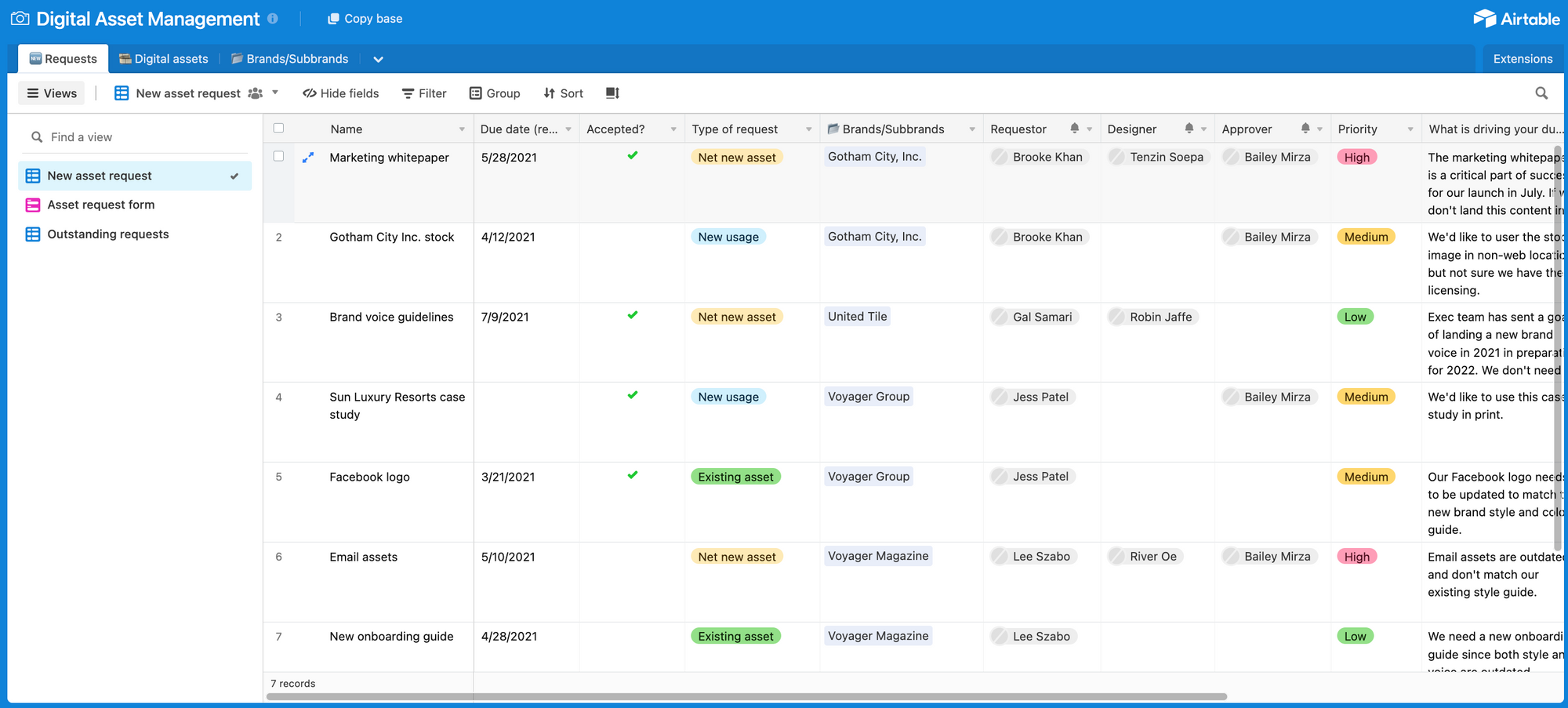Screen dimensions: 1568x708
Task: Open Accepted? column header dropdown arrow
Action: click(673, 129)
